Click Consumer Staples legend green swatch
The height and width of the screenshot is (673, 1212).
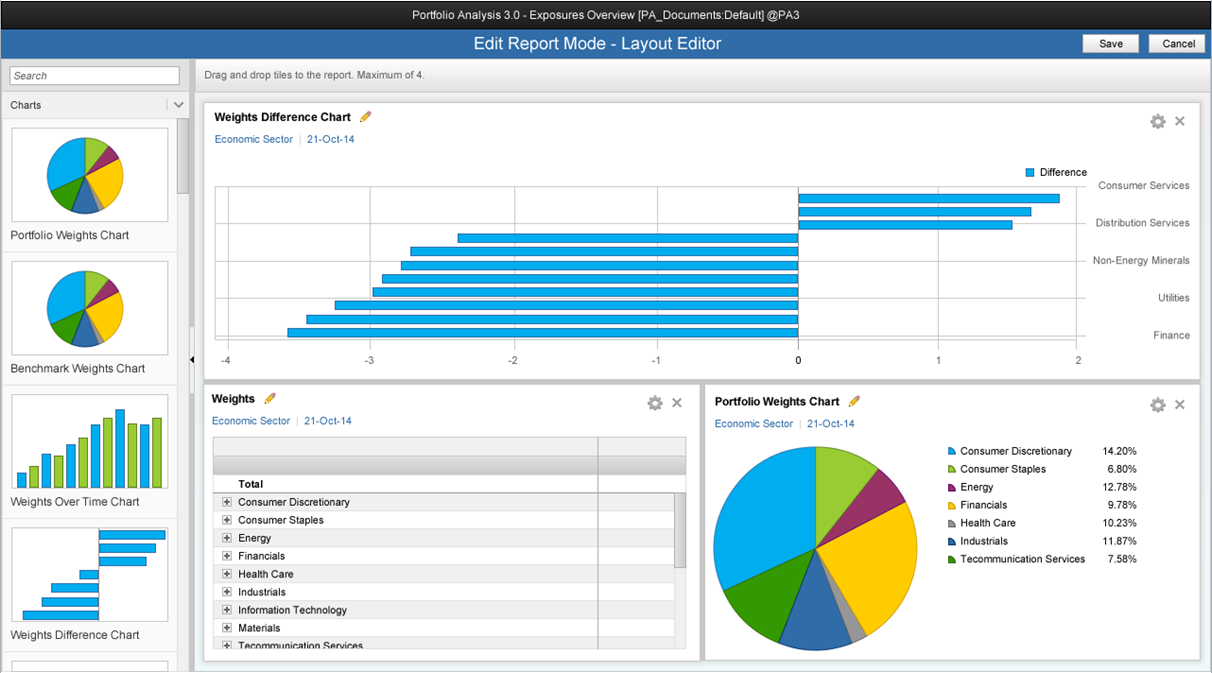[951, 469]
